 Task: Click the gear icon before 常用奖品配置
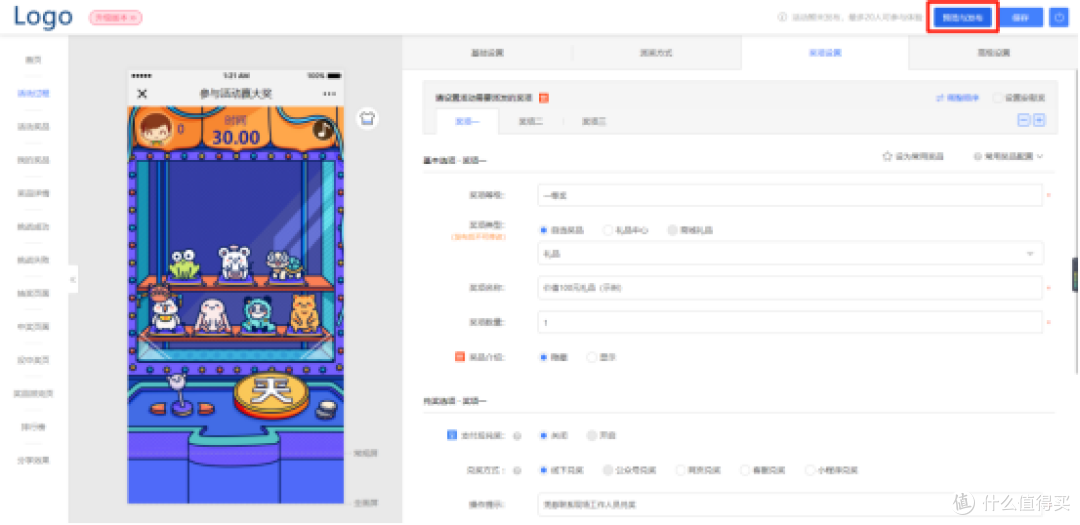pos(977,156)
